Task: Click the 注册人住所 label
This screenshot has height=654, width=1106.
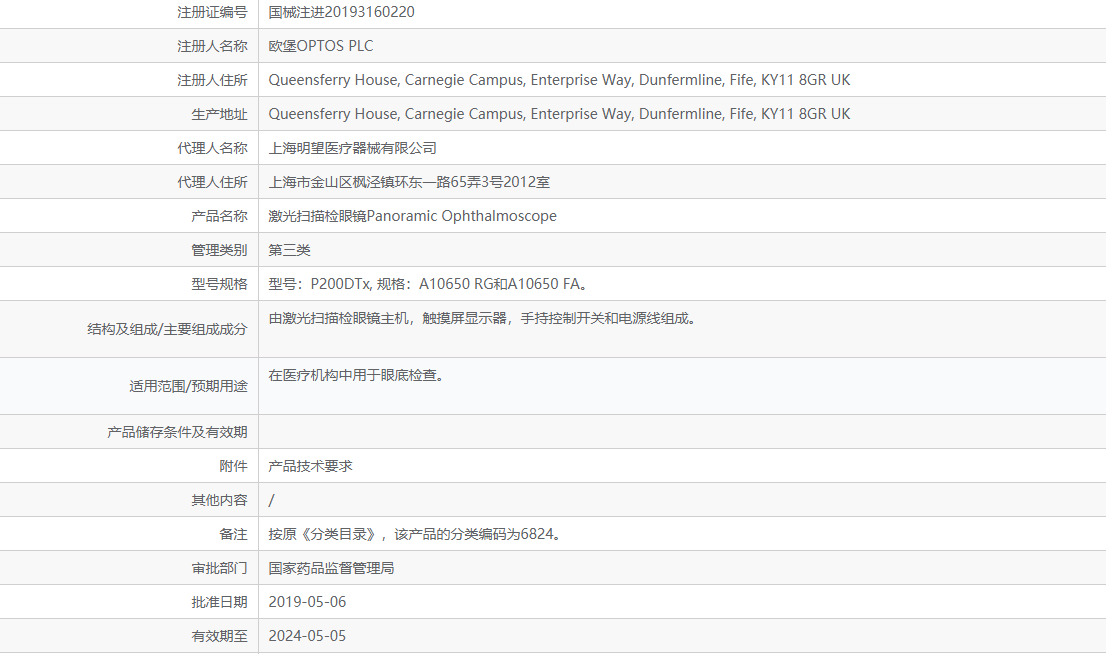Action: coord(212,80)
